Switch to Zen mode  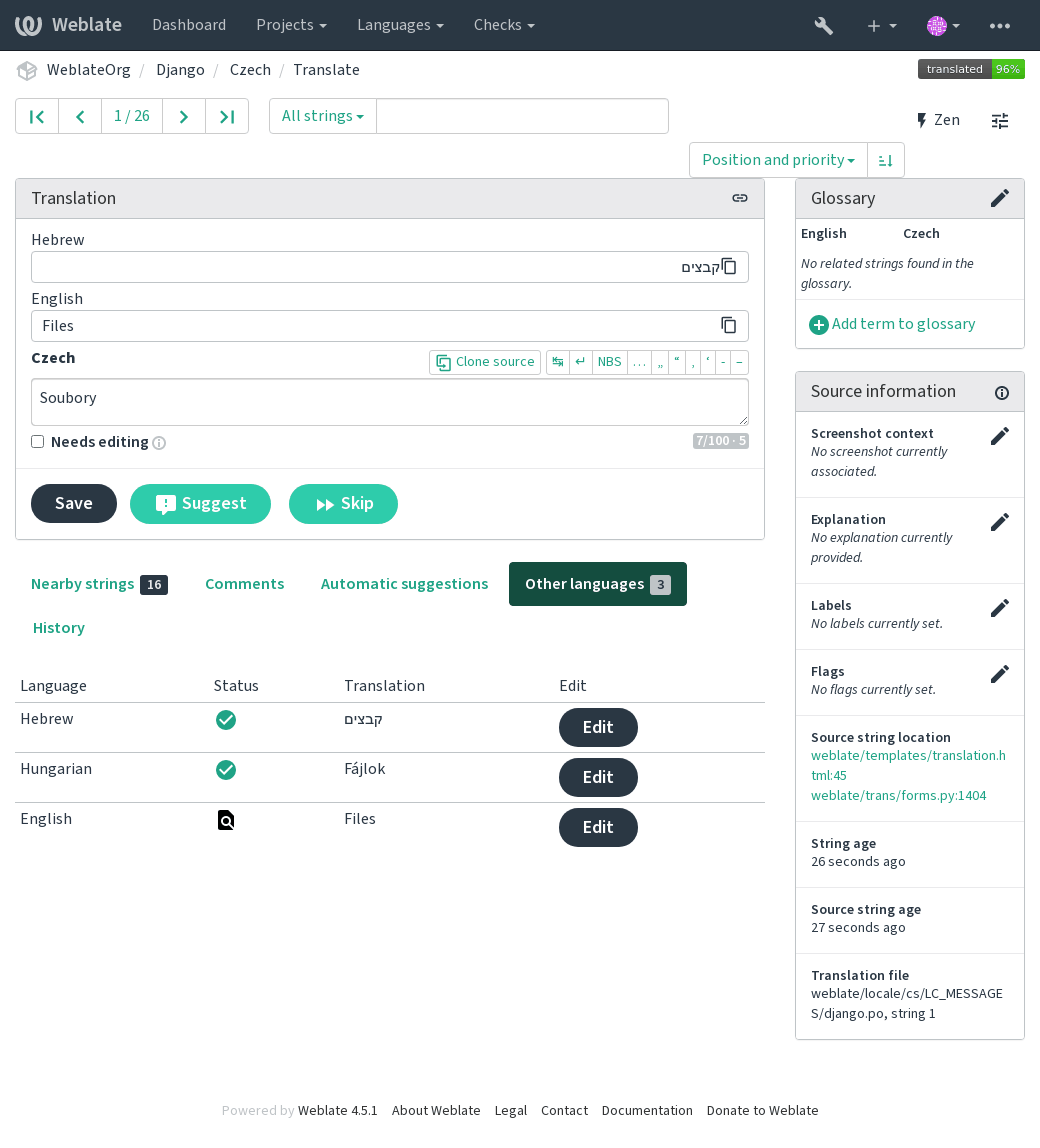(938, 120)
